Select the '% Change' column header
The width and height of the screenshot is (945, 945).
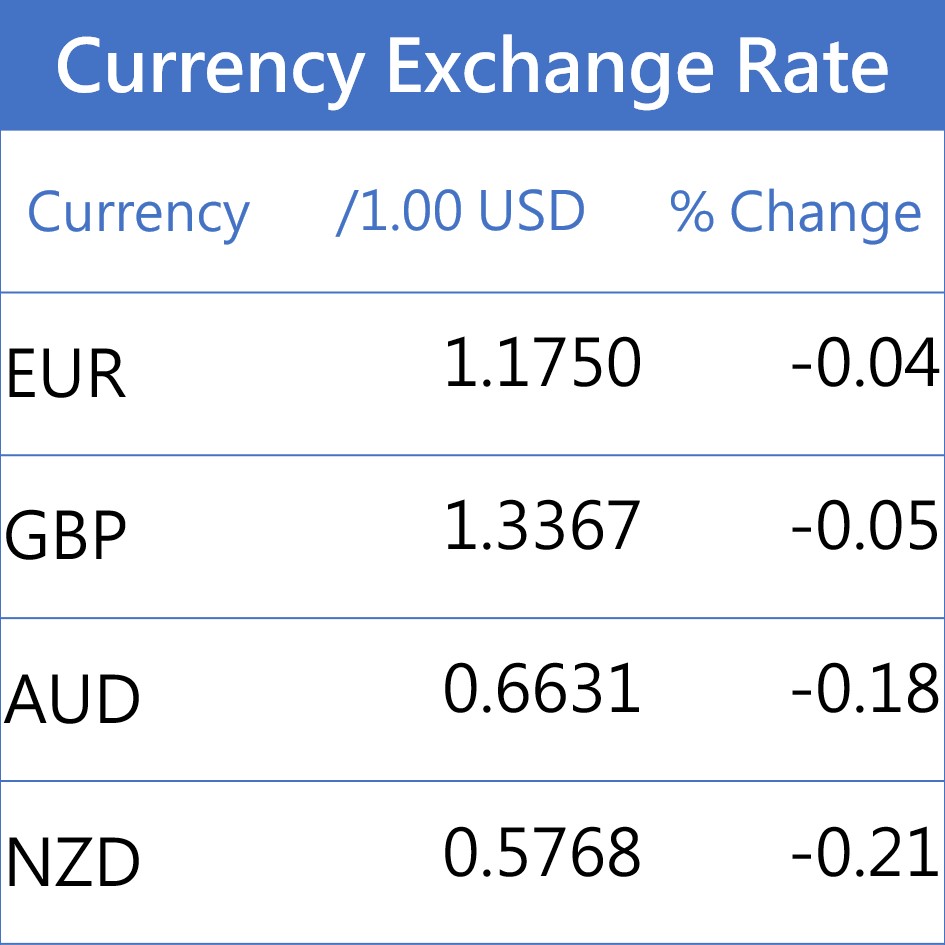click(x=796, y=211)
